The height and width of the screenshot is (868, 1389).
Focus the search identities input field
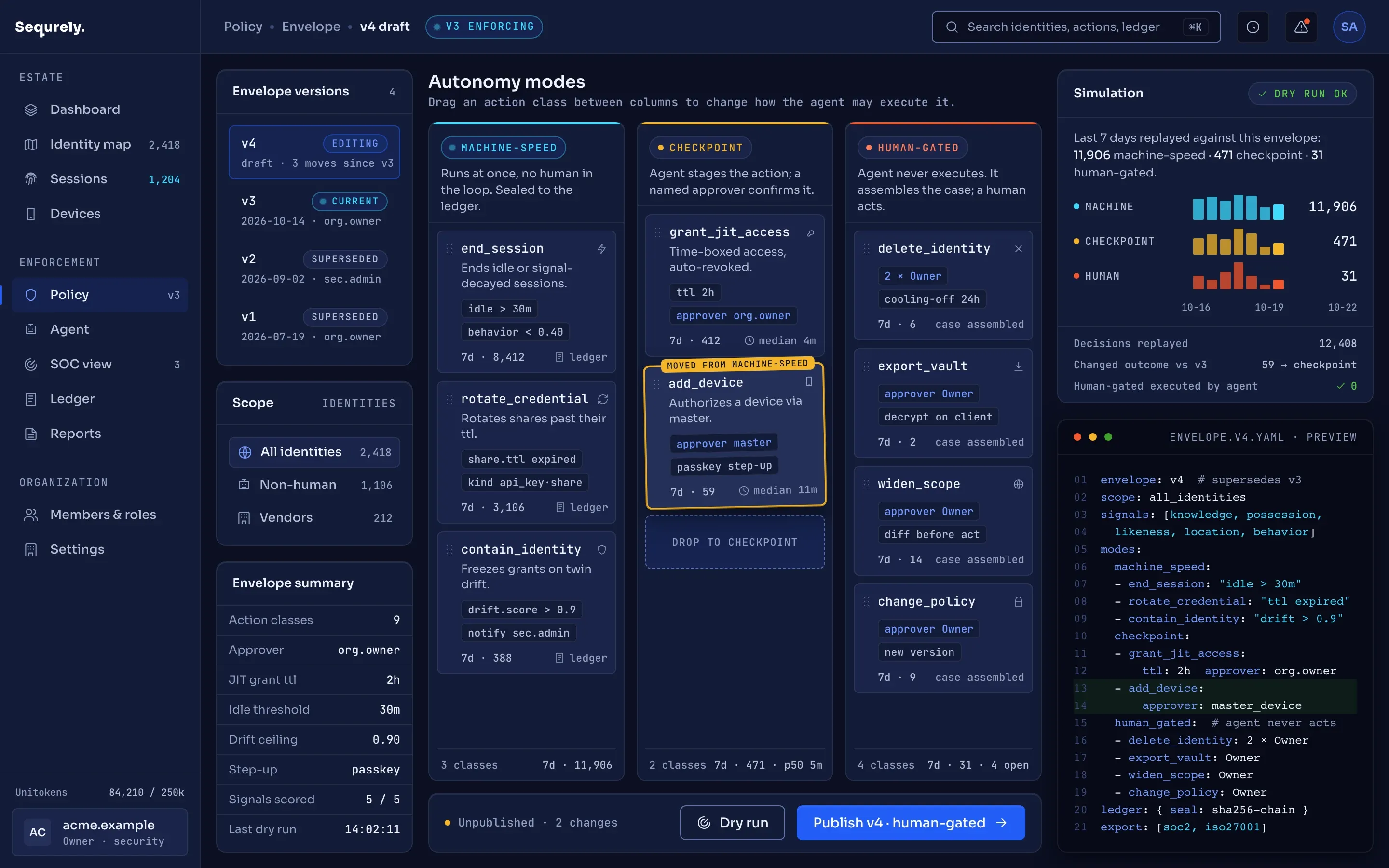1076,27
